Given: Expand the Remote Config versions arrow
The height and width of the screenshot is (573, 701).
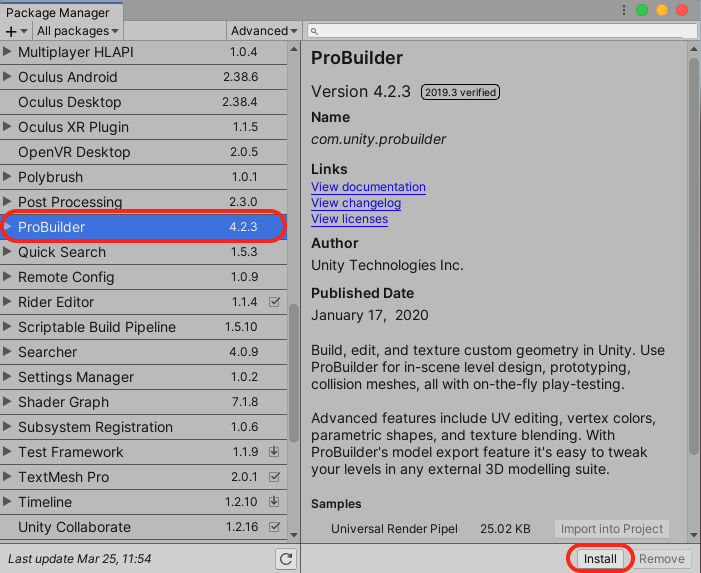Looking at the screenshot, I should tap(7, 277).
